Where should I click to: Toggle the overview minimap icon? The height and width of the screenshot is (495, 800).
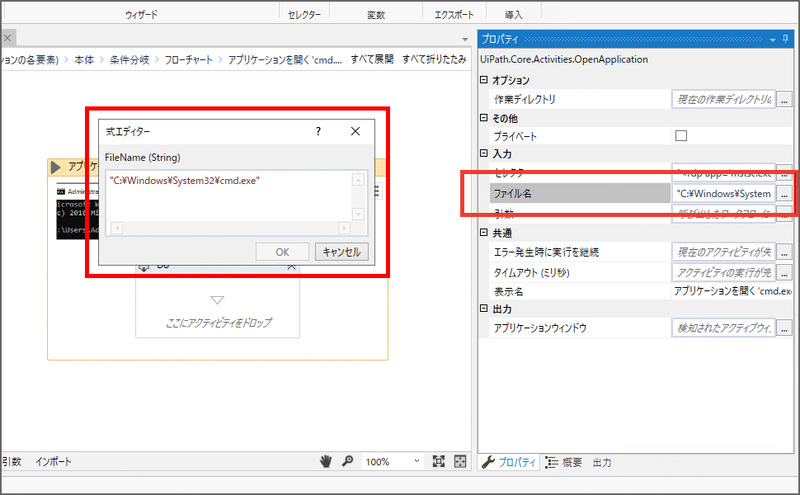460,461
